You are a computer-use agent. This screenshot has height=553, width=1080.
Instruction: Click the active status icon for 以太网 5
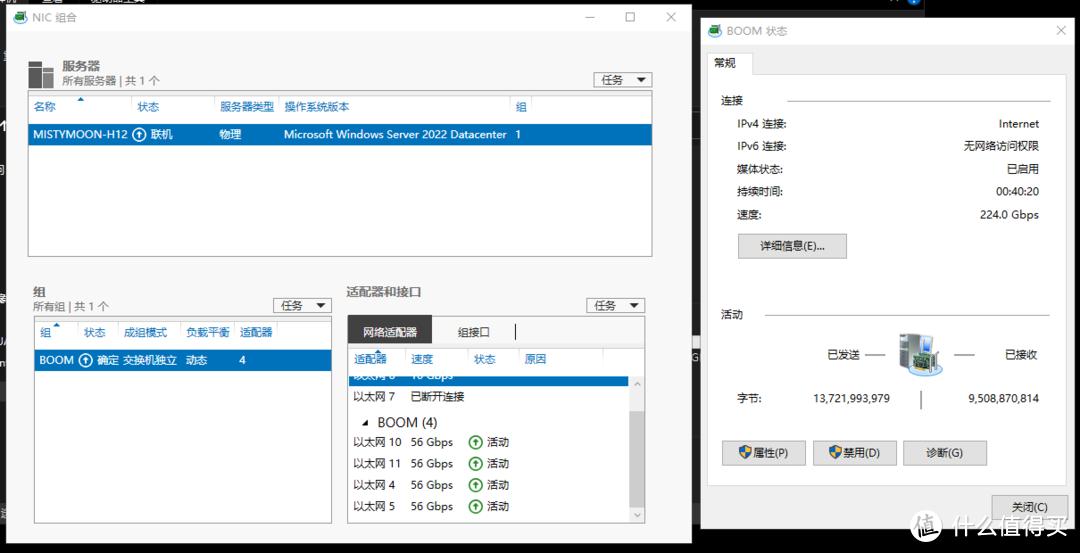[x=475, y=506]
